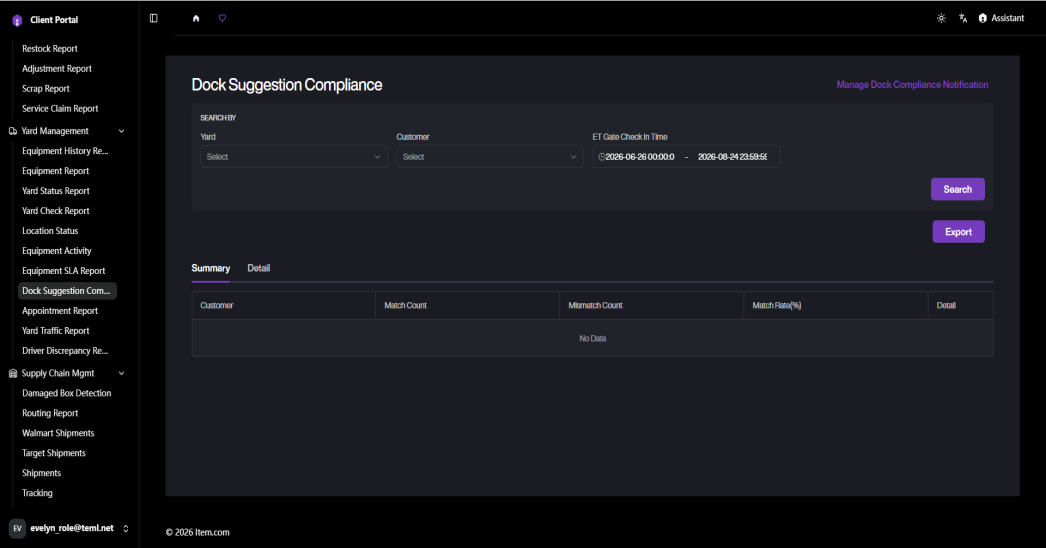Click the purple heart favorites icon
Viewport: 1046px width, 548px height.
pyautogui.click(x=222, y=18)
